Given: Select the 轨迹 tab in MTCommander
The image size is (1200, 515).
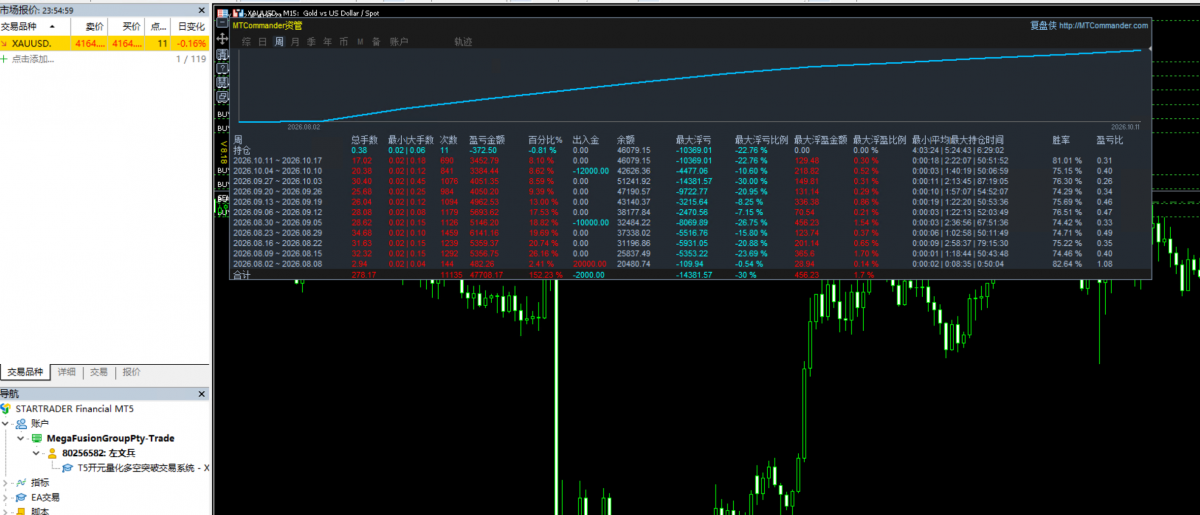Looking at the screenshot, I should pyautogui.click(x=464, y=42).
